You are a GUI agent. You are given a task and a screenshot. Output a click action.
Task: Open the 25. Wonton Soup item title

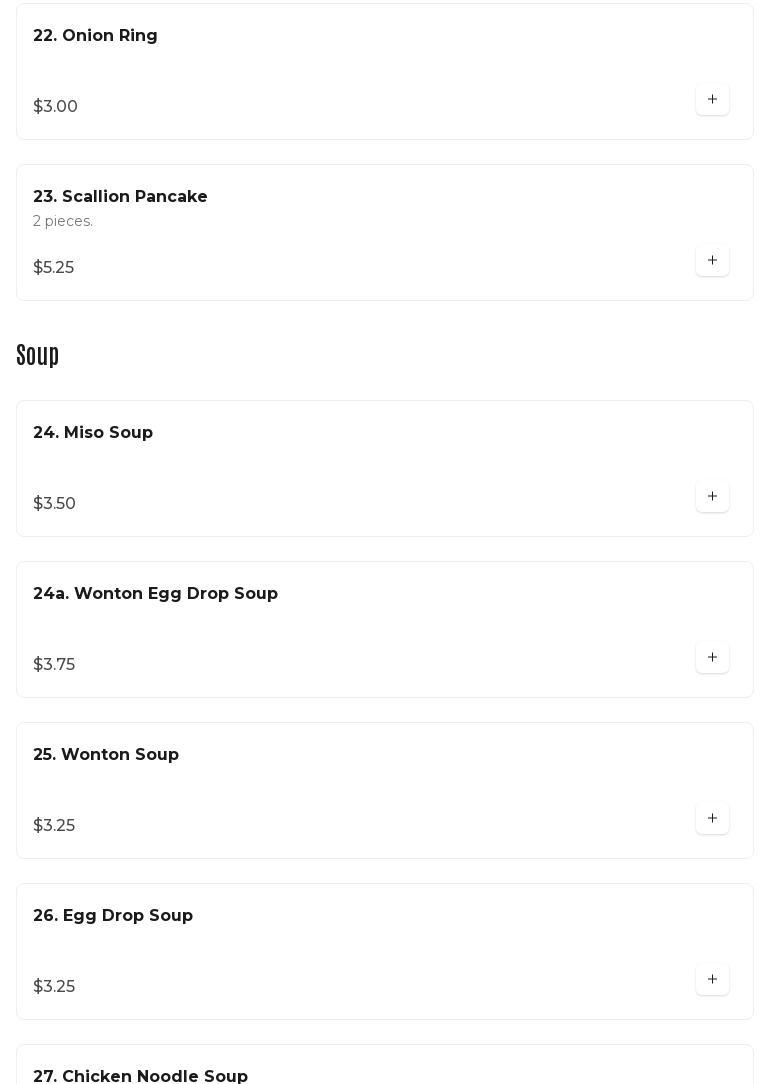point(106,755)
